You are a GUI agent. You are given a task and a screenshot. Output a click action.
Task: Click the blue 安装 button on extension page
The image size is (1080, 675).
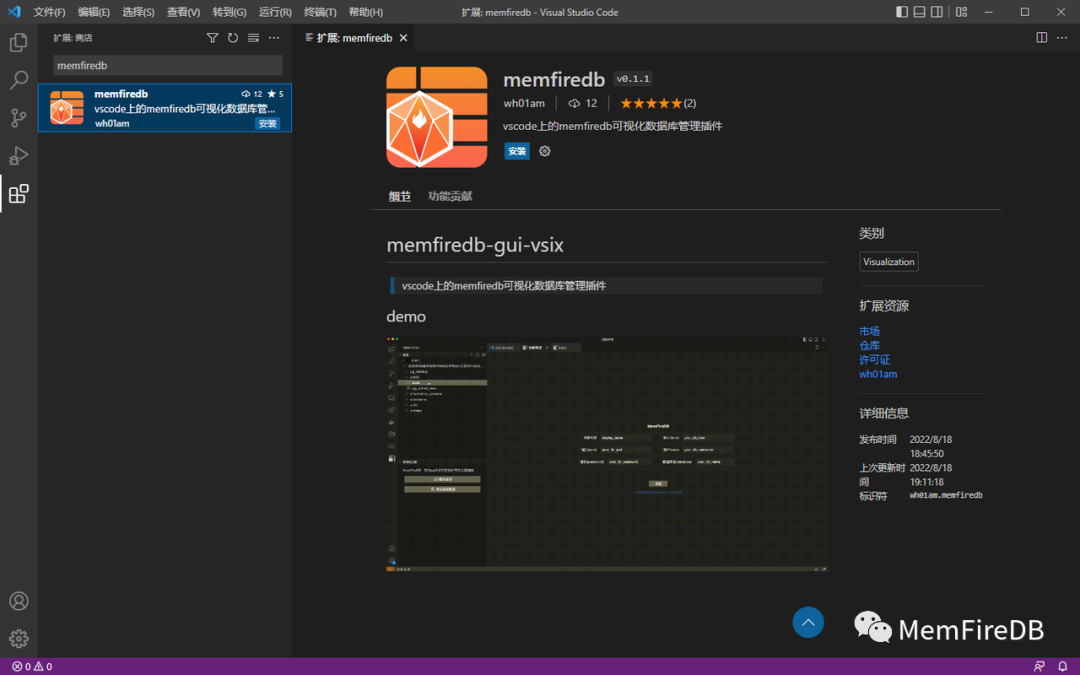pos(517,151)
